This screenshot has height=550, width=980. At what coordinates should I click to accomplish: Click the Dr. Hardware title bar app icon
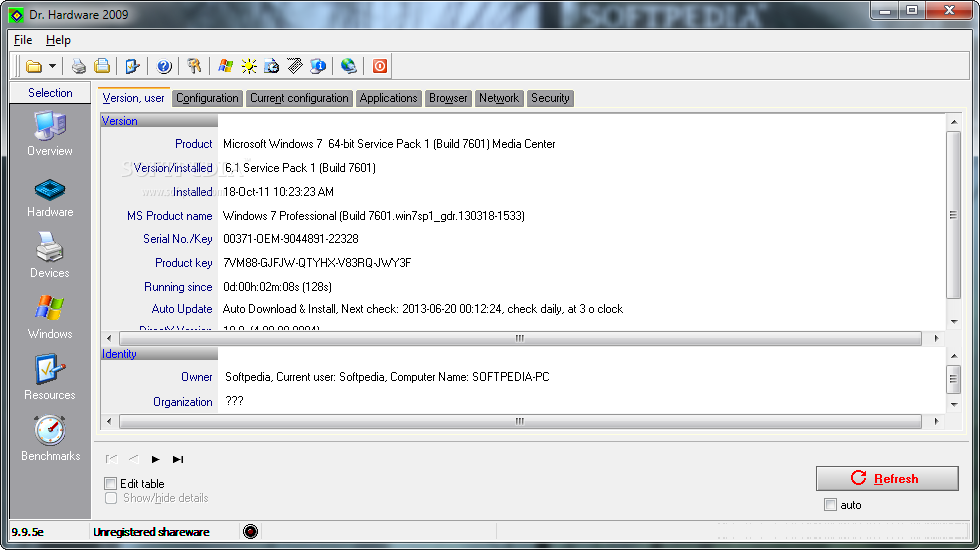pos(16,14)
